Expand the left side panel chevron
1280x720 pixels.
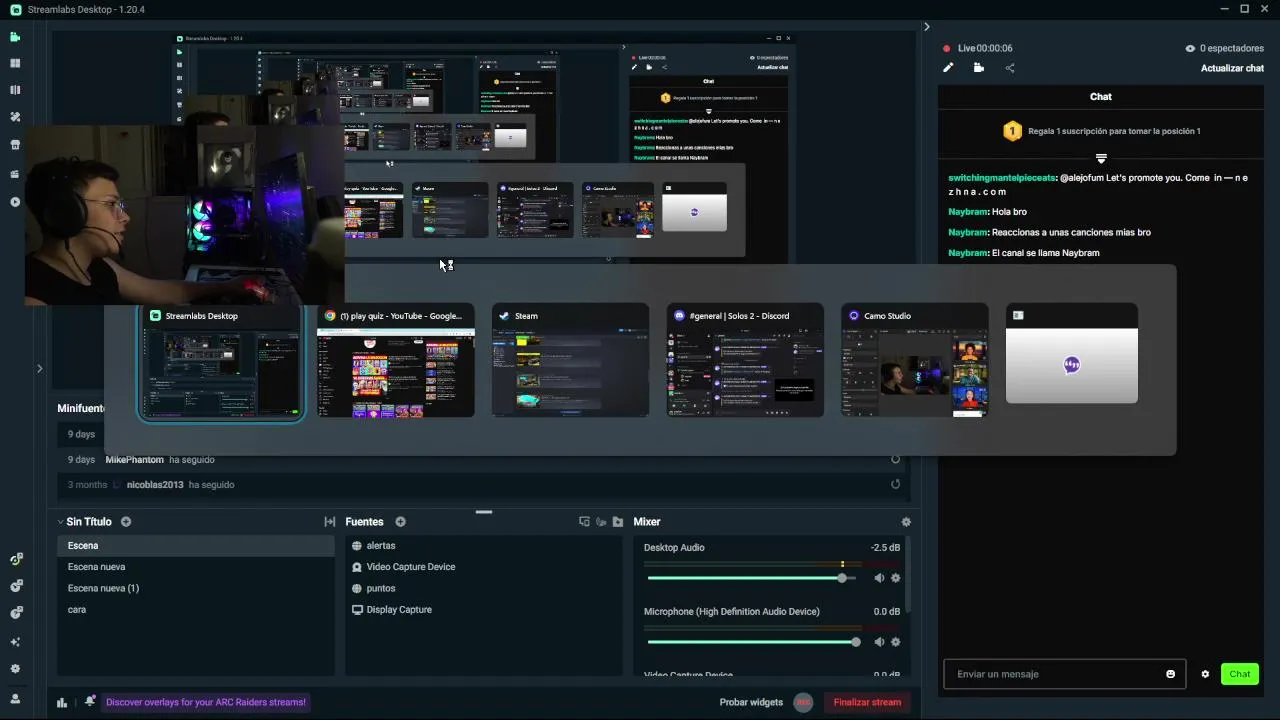pos(39,369)
